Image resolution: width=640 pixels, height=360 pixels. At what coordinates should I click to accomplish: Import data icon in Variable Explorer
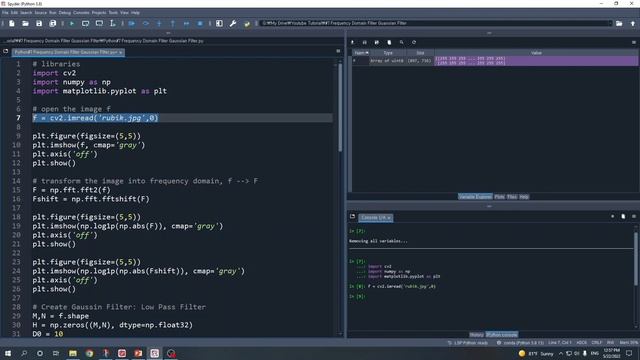point(353,42)
